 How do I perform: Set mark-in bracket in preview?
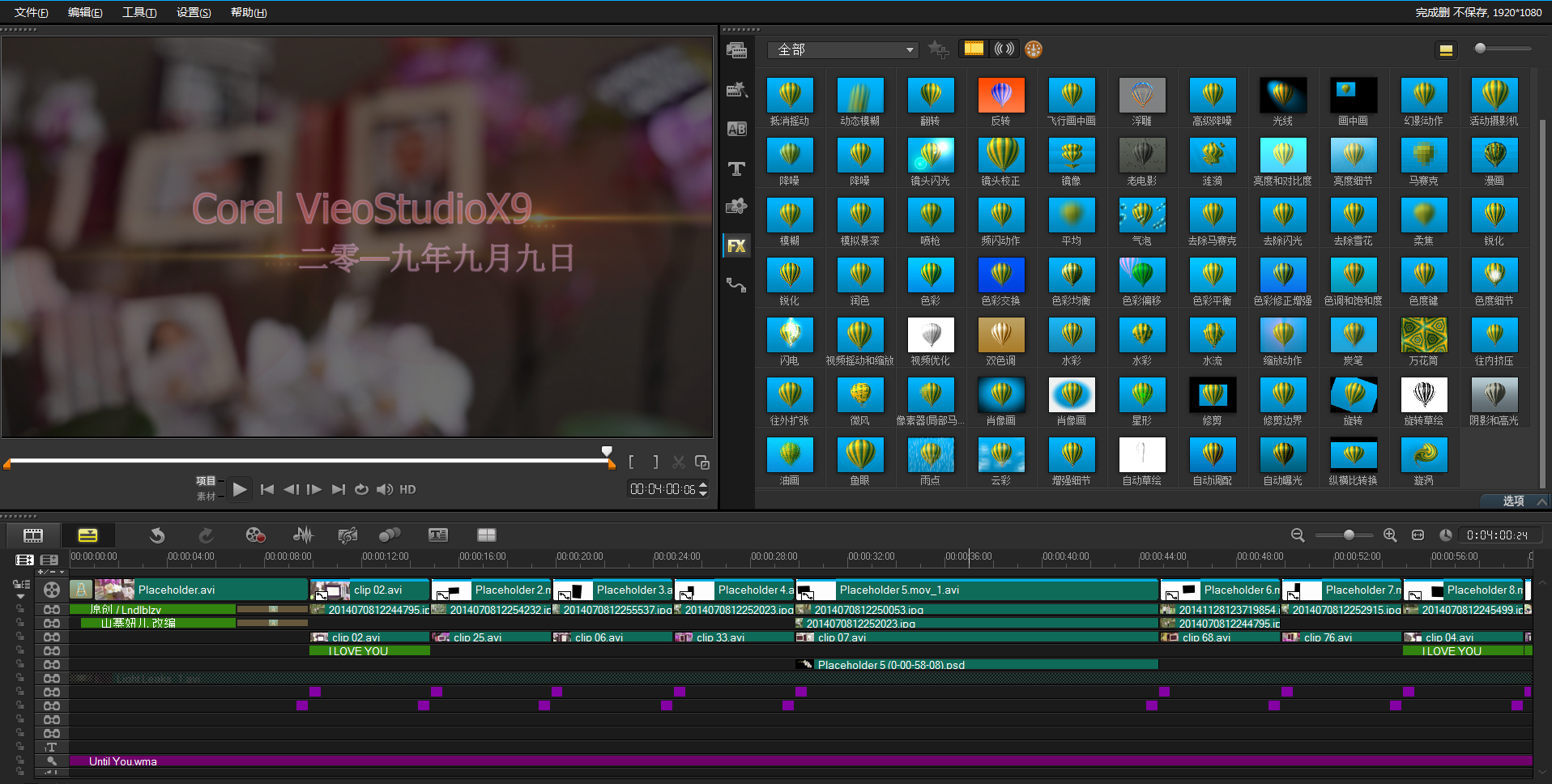pyautogui.click(x=632, y=462)
